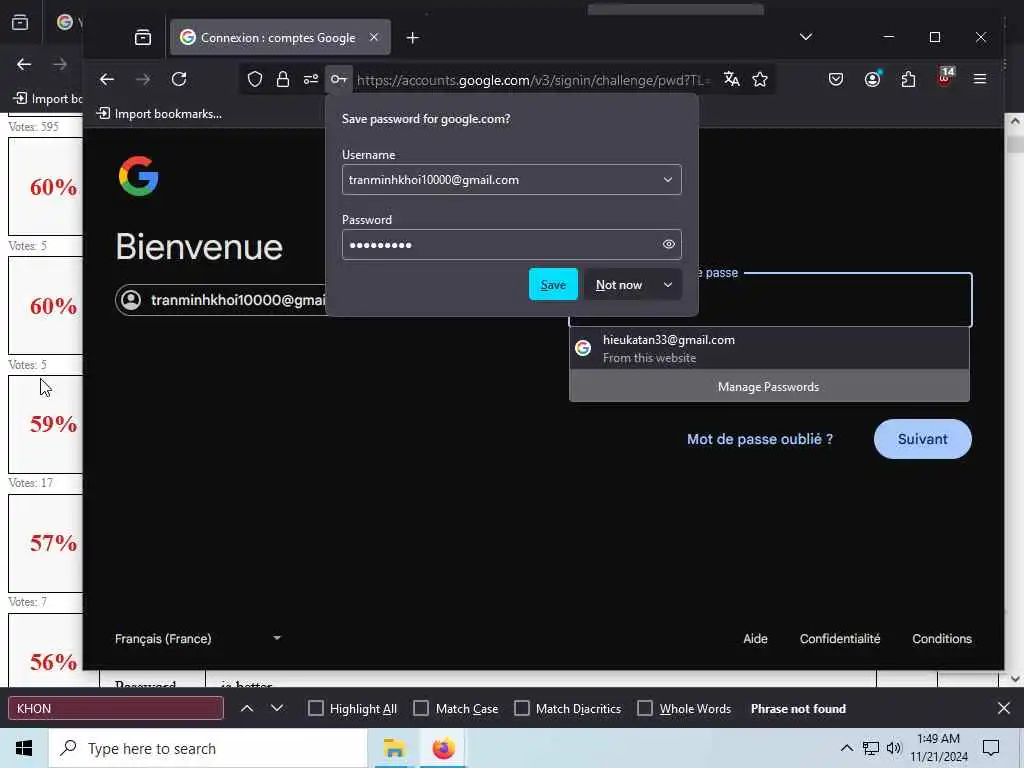Open the Confidentialité link
Viewport: 1024px width, 768px height.
click(840, 639)
